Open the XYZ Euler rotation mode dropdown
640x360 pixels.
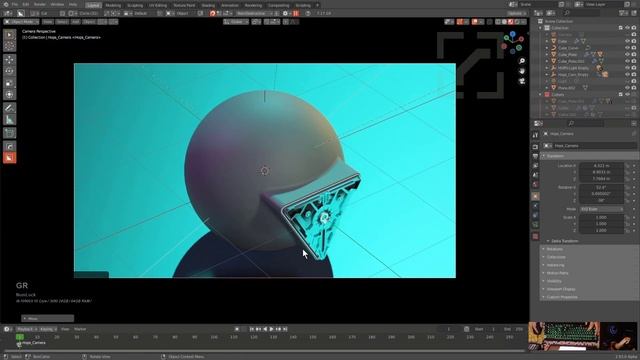click(x=602, y=209)
